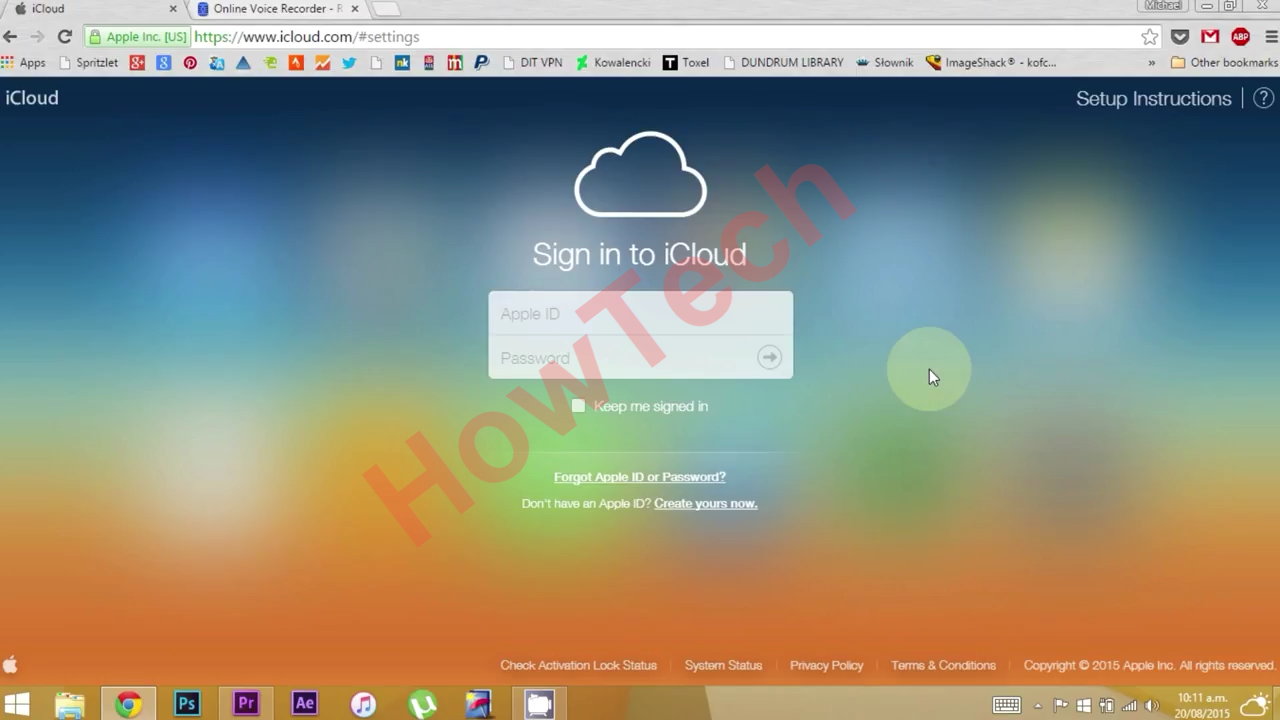
Task: Click the Apple Inc. [US] security badge
Action: pyautogui.click(x=138, y=37)
